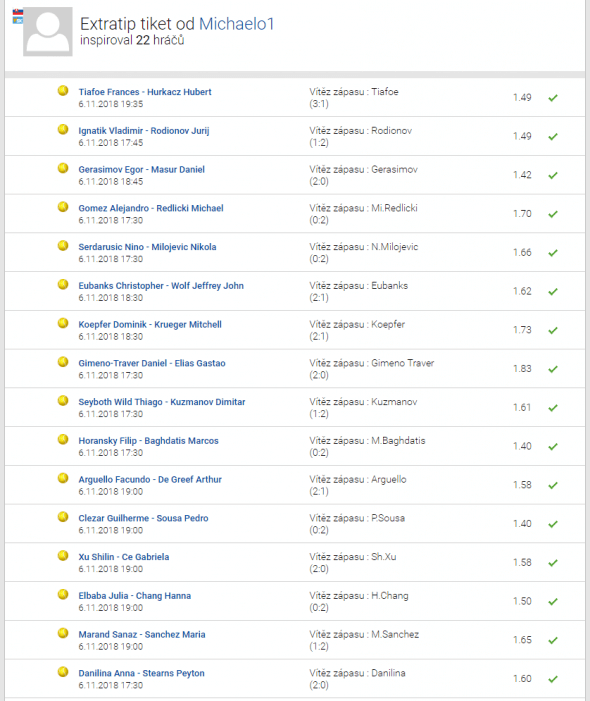Click tennis ball icon beside Ignatik–Rodionov match
This screenshot has height=701, width=590.
tap(63, 130)
